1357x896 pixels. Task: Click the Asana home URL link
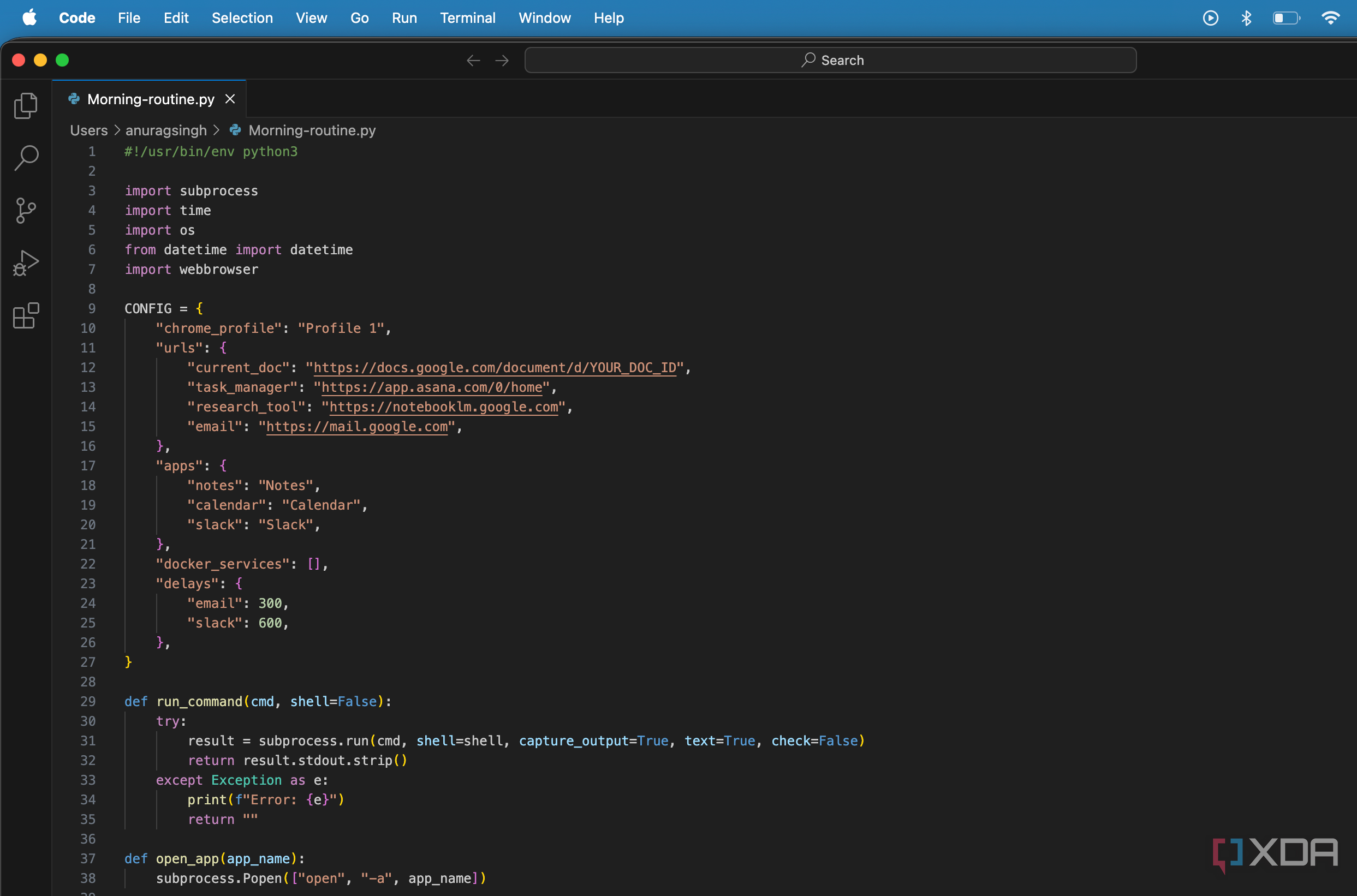tap(432, 387)
